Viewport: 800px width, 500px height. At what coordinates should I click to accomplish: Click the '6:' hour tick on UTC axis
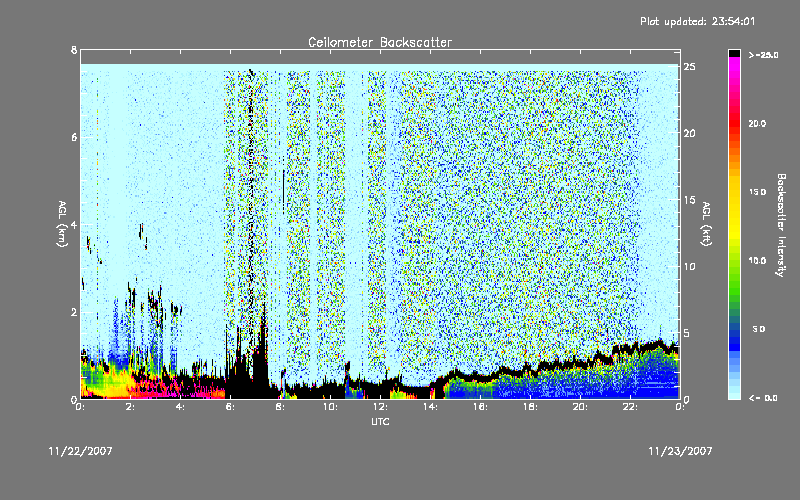pos(231,407)
